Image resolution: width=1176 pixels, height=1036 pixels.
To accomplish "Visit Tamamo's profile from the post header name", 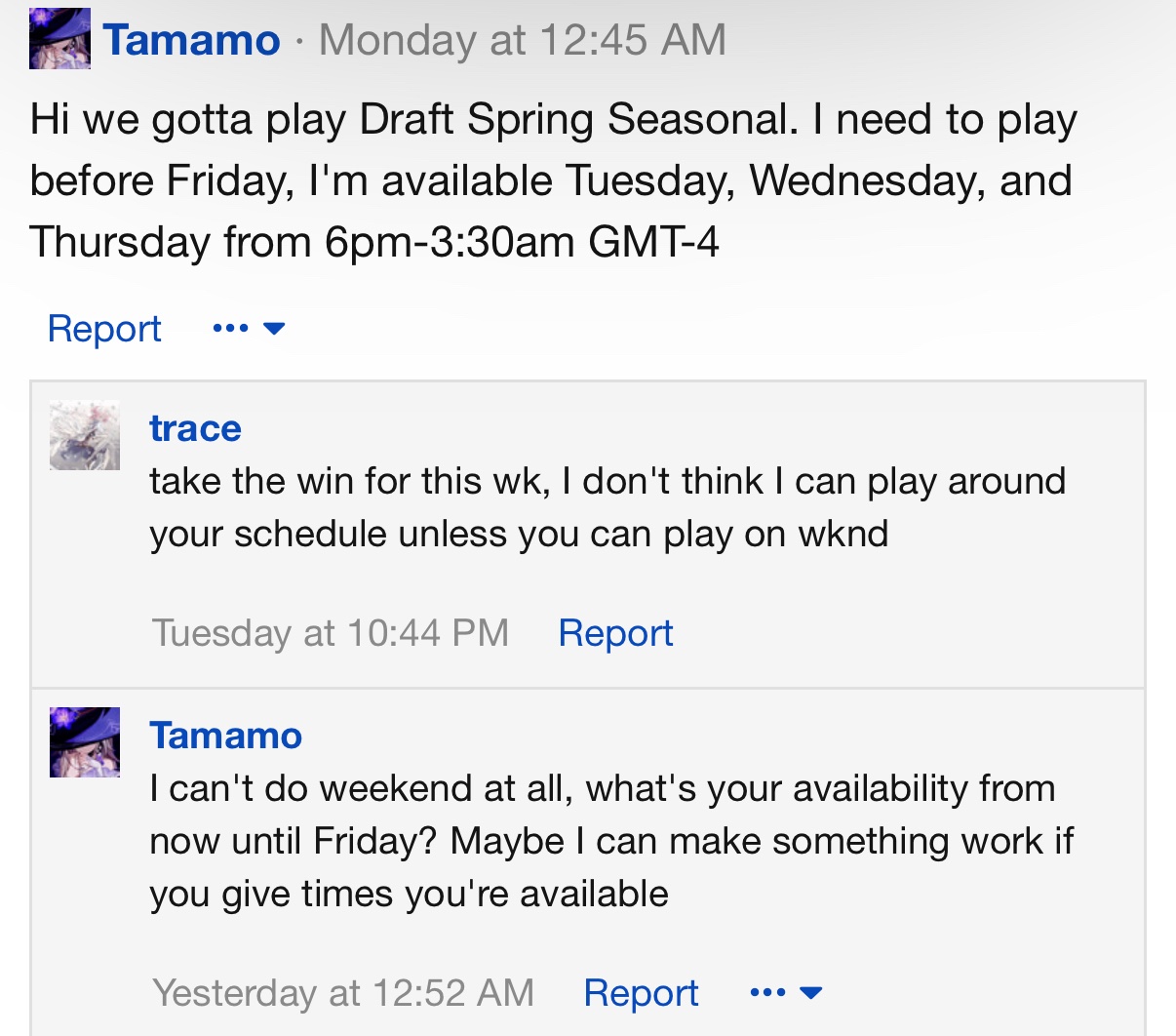I will (191, 40).
